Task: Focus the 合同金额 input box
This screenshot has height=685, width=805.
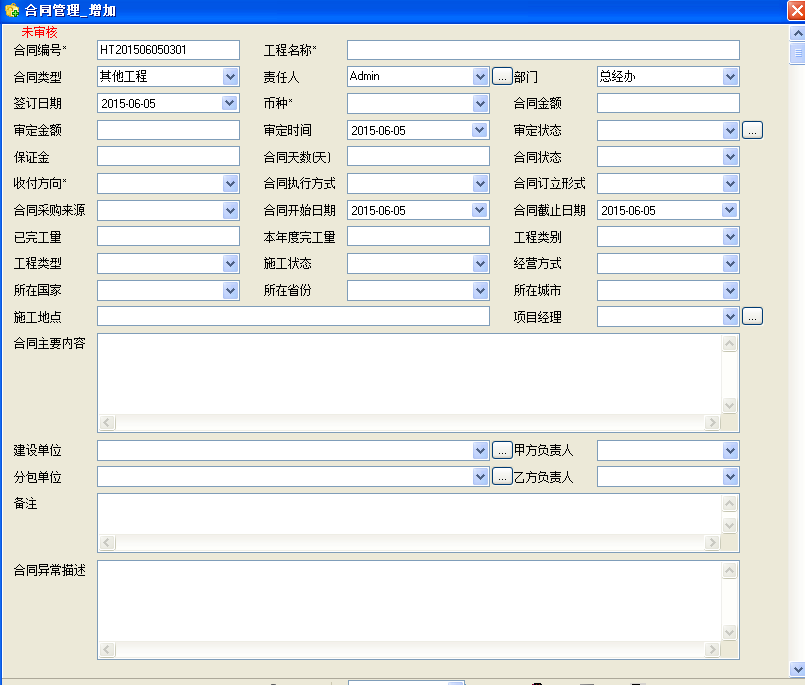Action: [x=667, y=103]
